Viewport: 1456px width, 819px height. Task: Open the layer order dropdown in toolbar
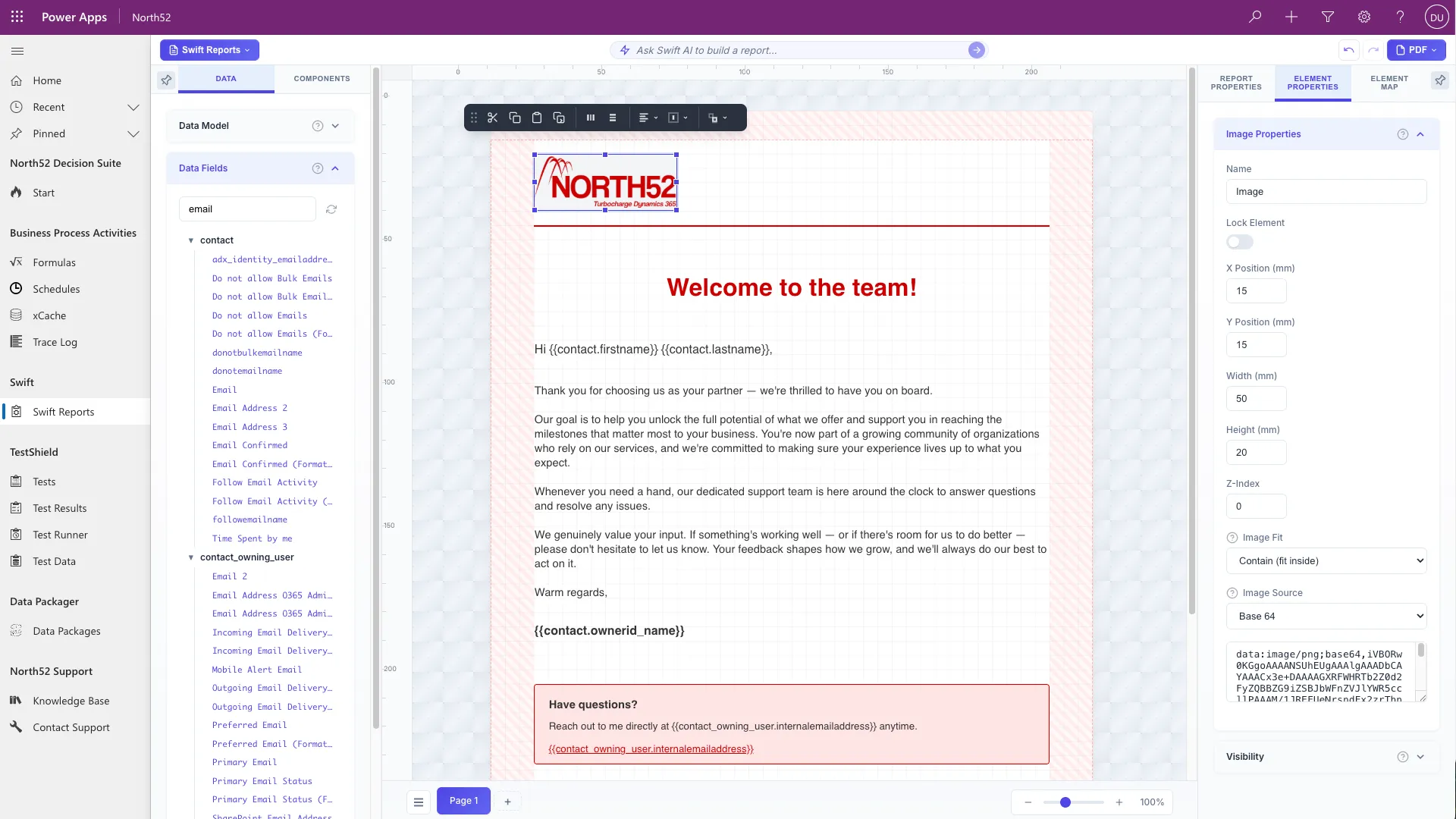pos(717,118)
